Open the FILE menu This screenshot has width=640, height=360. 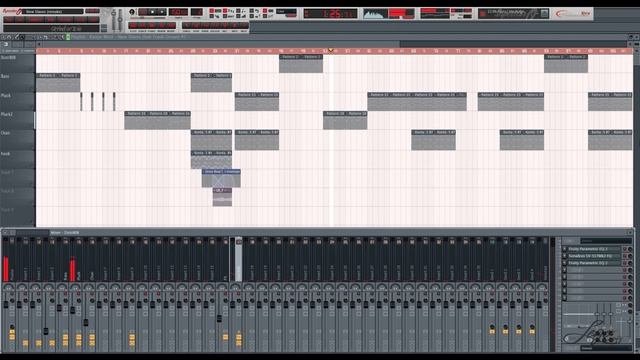point(9,19)
